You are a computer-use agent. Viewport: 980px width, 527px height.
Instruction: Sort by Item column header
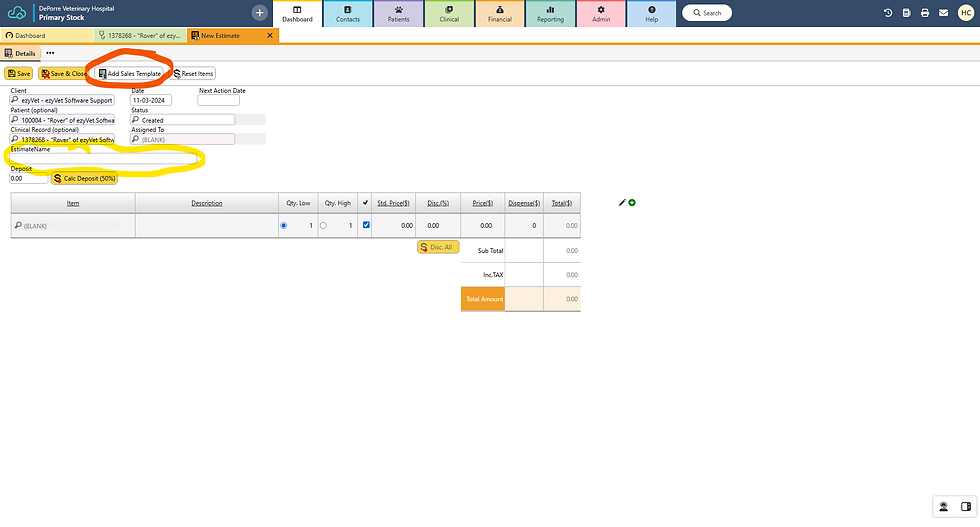click(x=73, y=203)
